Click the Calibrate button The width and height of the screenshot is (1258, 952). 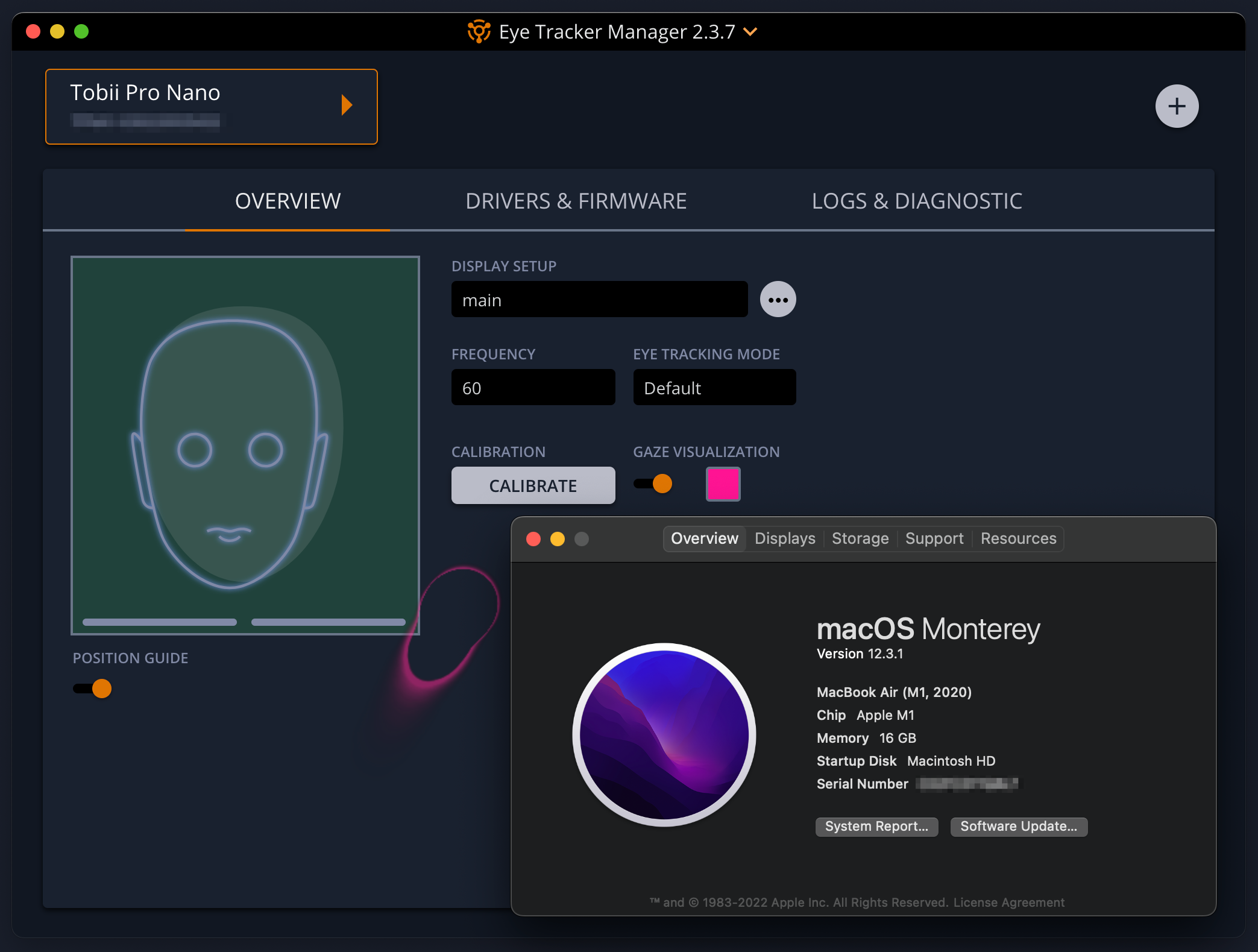pyautogui.click(x=533, y=485)
